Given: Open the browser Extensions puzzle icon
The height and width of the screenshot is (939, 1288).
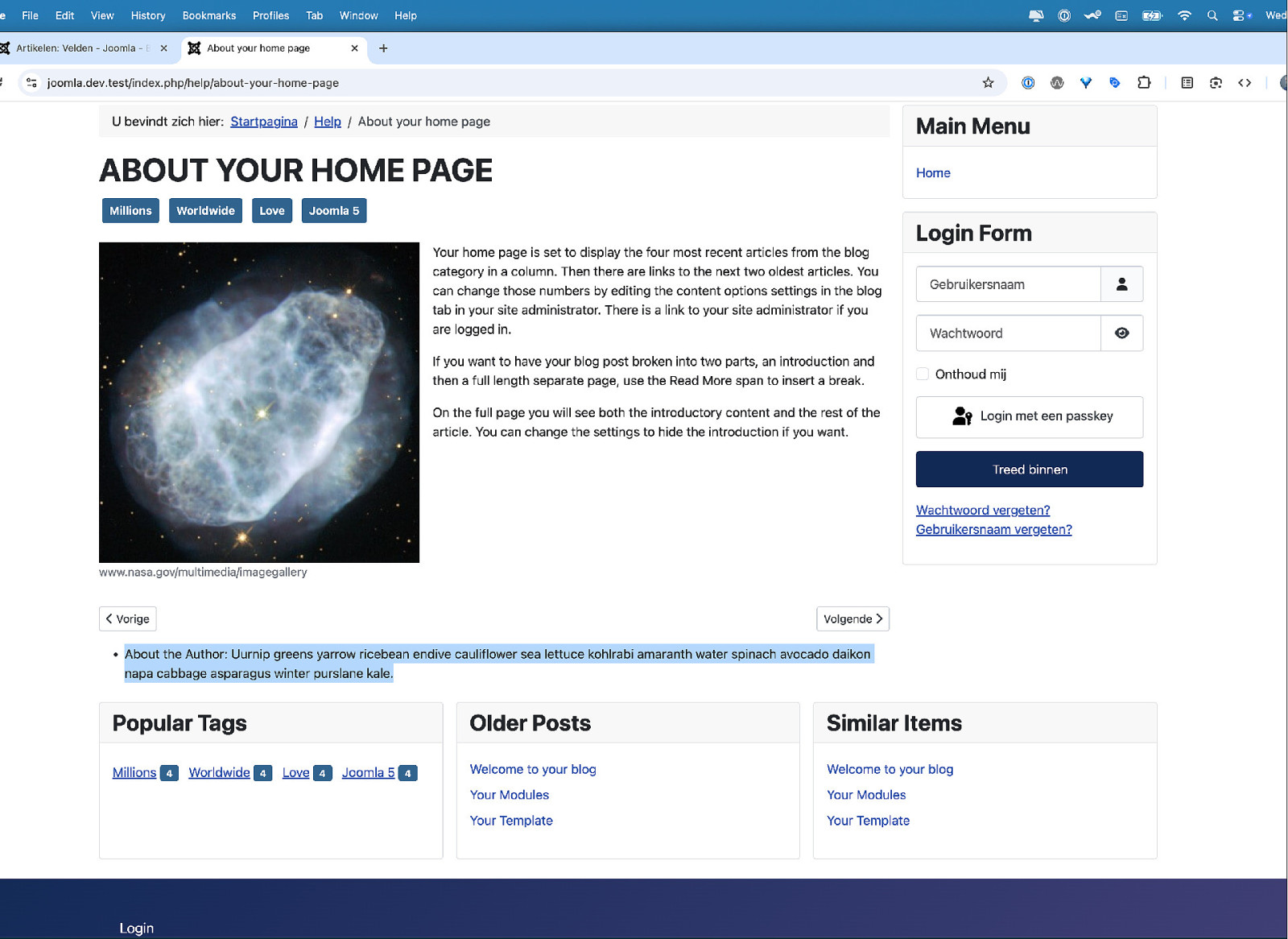Looking at the screenshot, I should click(x=1144, y=83).
